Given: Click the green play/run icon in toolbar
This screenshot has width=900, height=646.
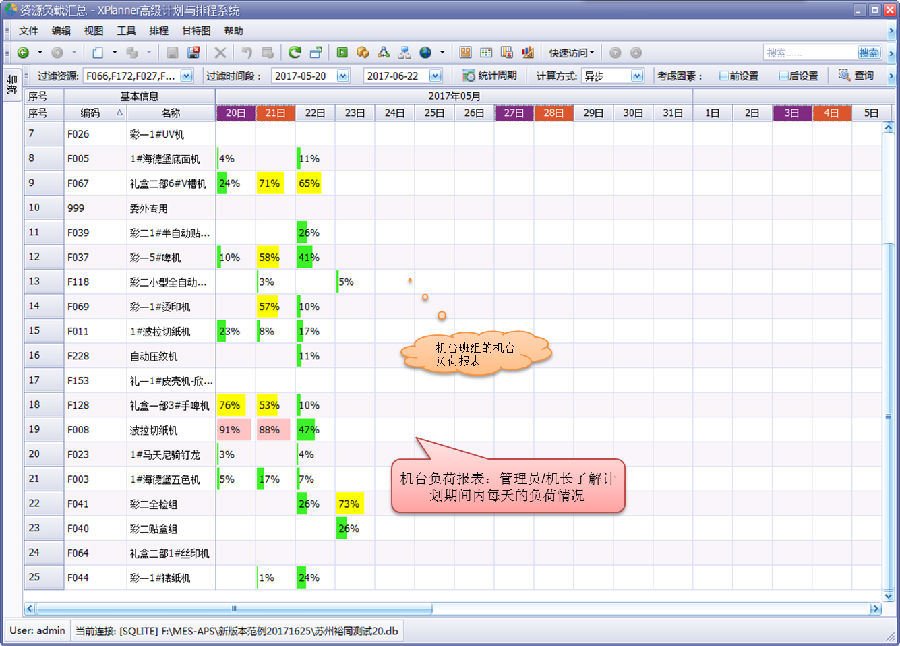Looking at the screenshot, I should 342,52.
